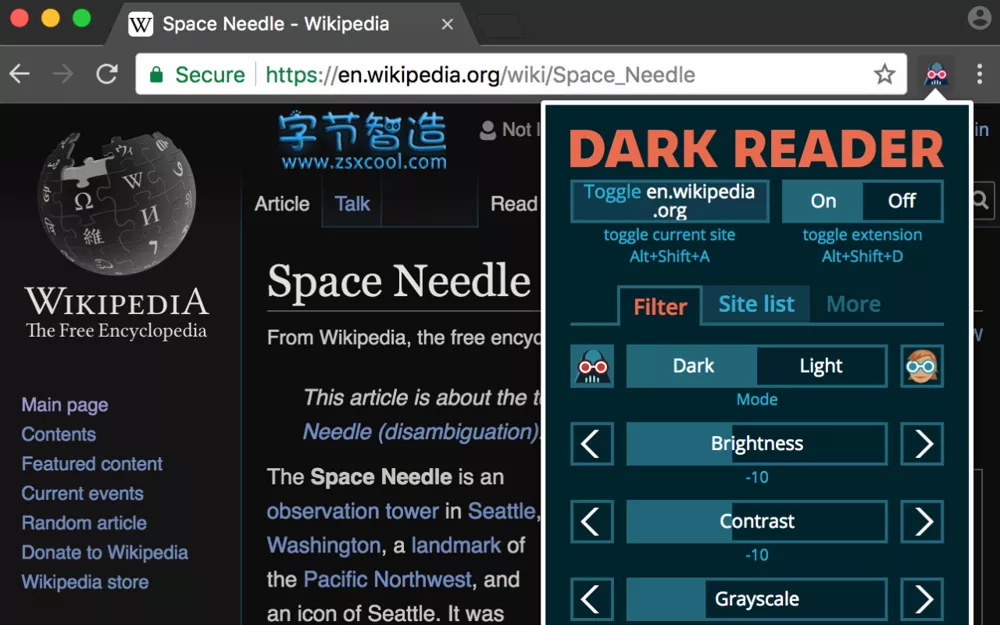Switch to the Site list tab
The height and width of the screenshot is (625, 1000).
(x=756, y=304)
